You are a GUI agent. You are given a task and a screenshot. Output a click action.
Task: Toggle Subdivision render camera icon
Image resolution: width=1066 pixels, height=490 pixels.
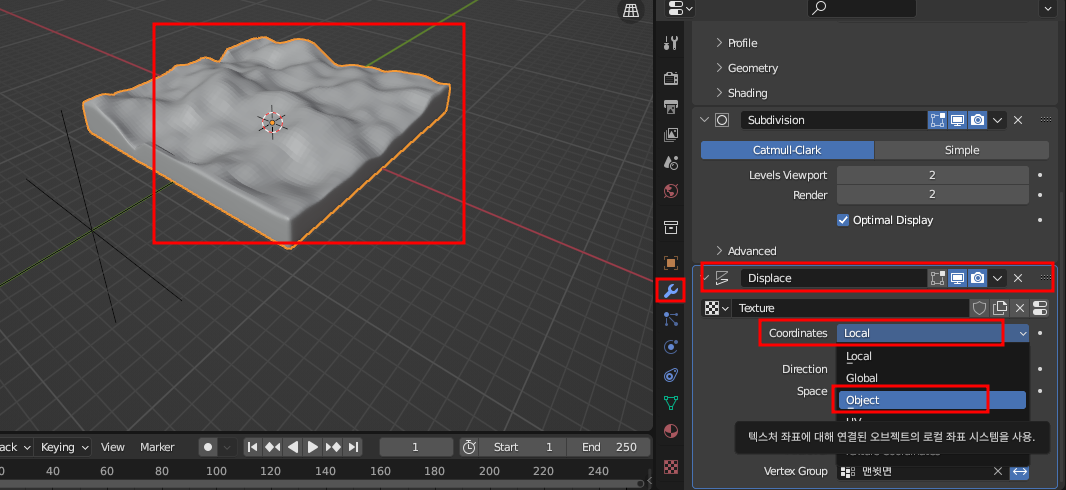point(978,120)
